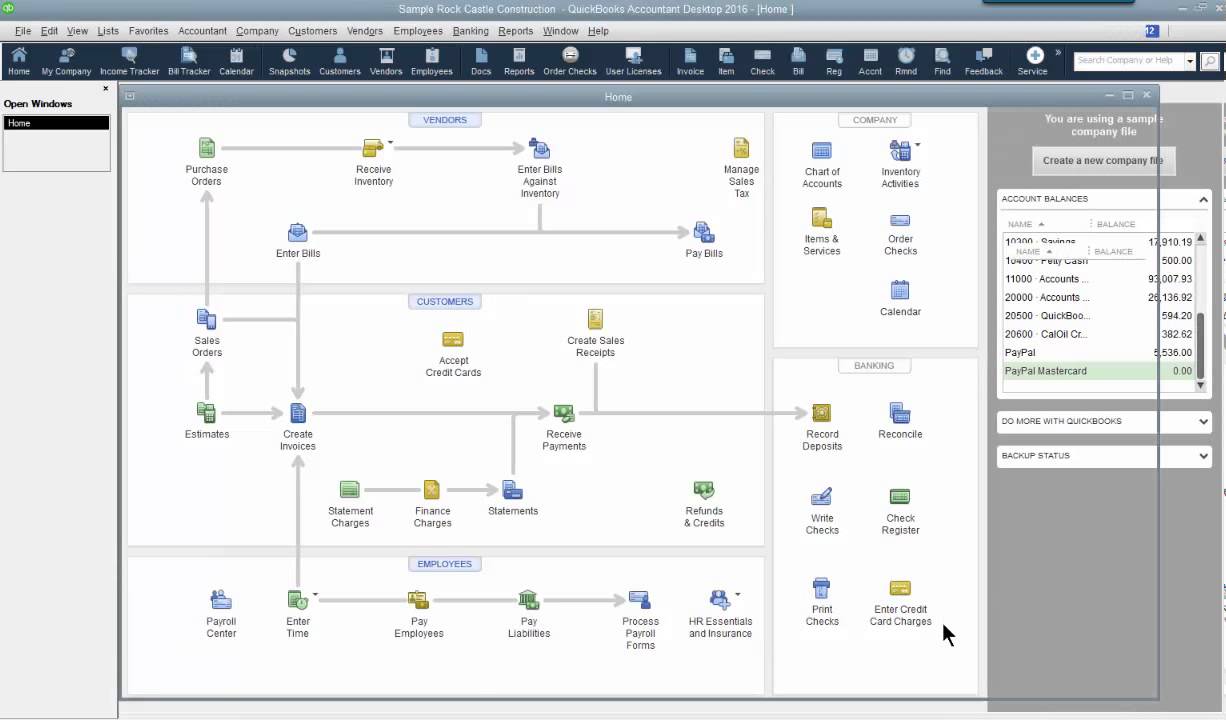Click Create Sales Receipts icon
This screenshot has height=720, width=1226.
595,319
